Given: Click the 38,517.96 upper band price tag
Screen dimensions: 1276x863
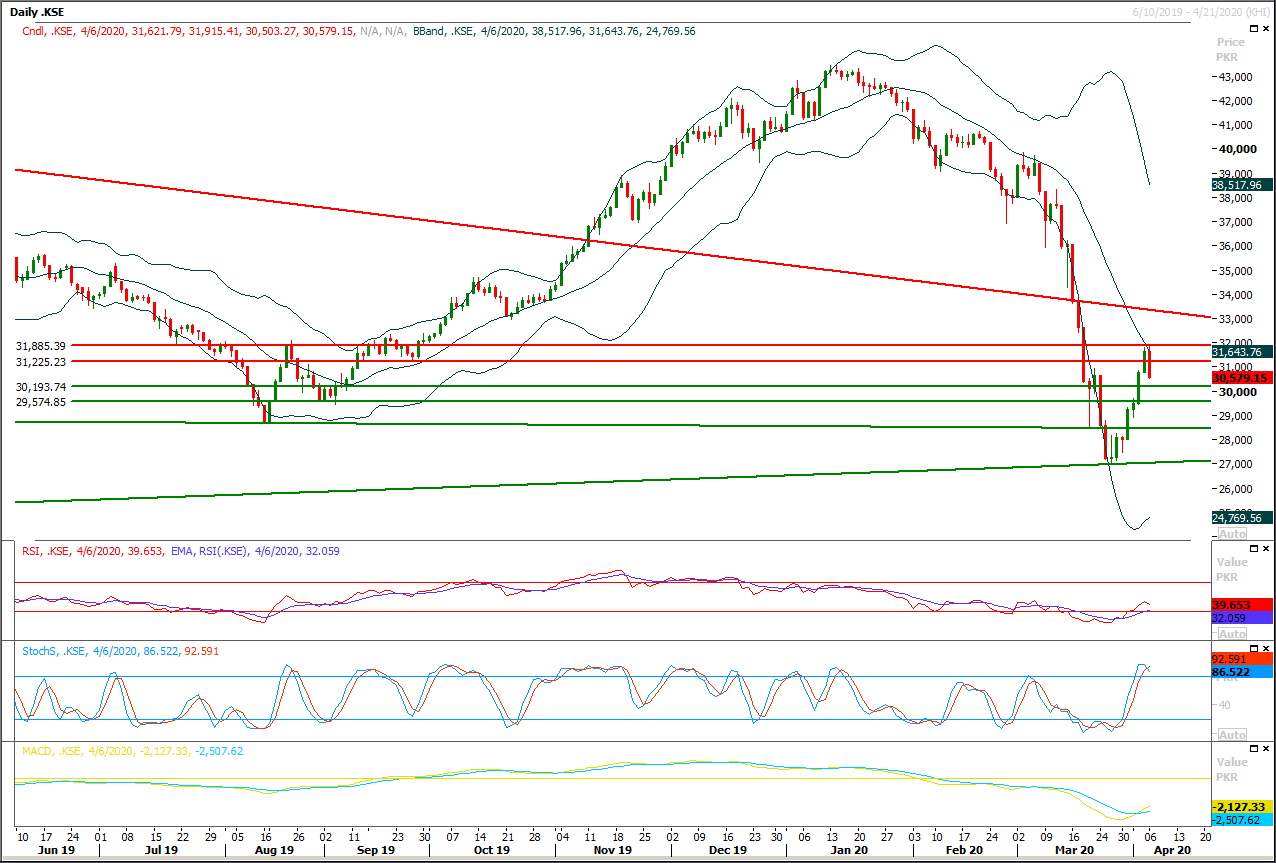Looking at the screenshot, I should coord(1242,185).
